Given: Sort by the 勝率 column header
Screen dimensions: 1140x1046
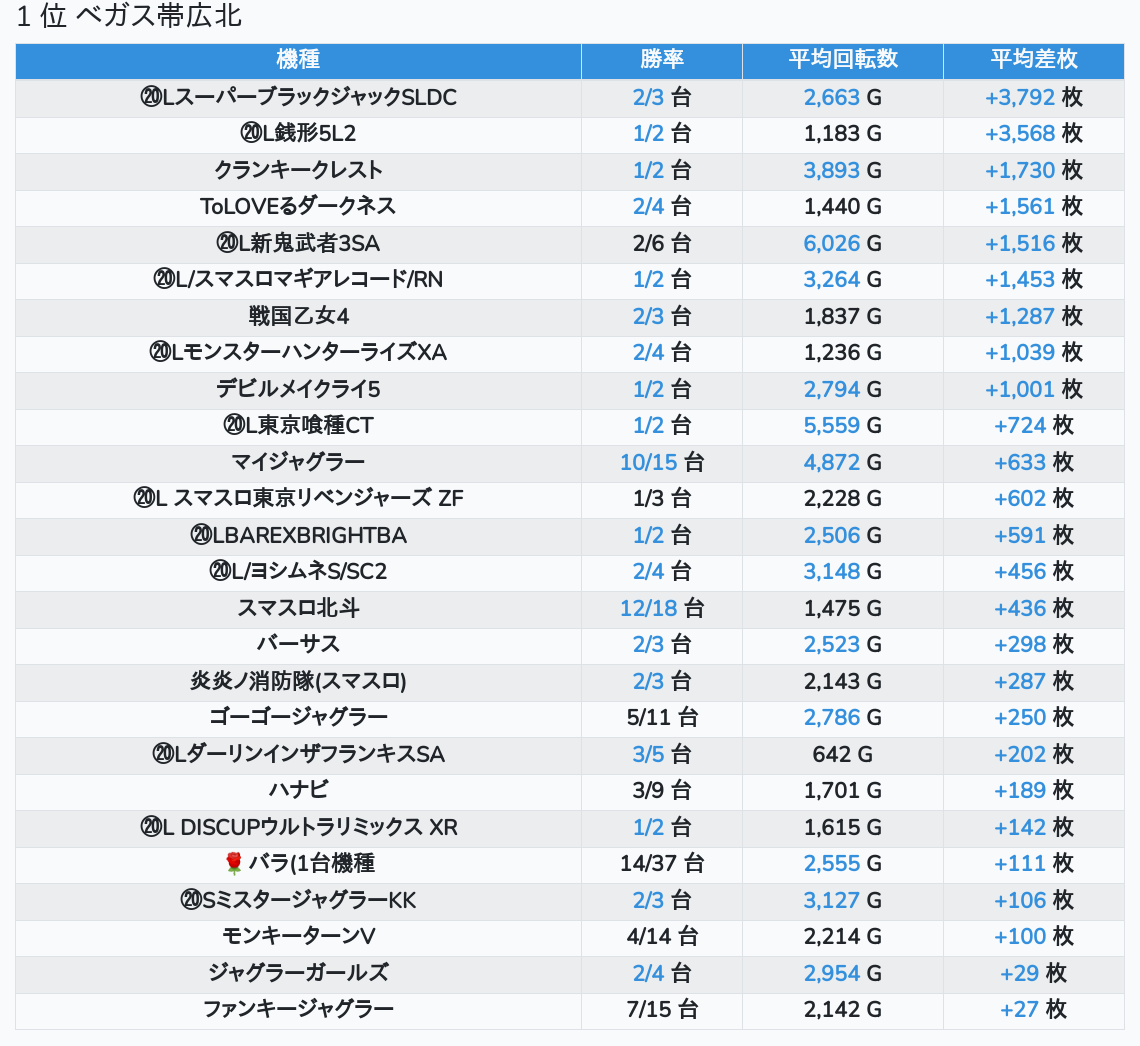Looking at the screenshot, I should (x=661, y=59).
